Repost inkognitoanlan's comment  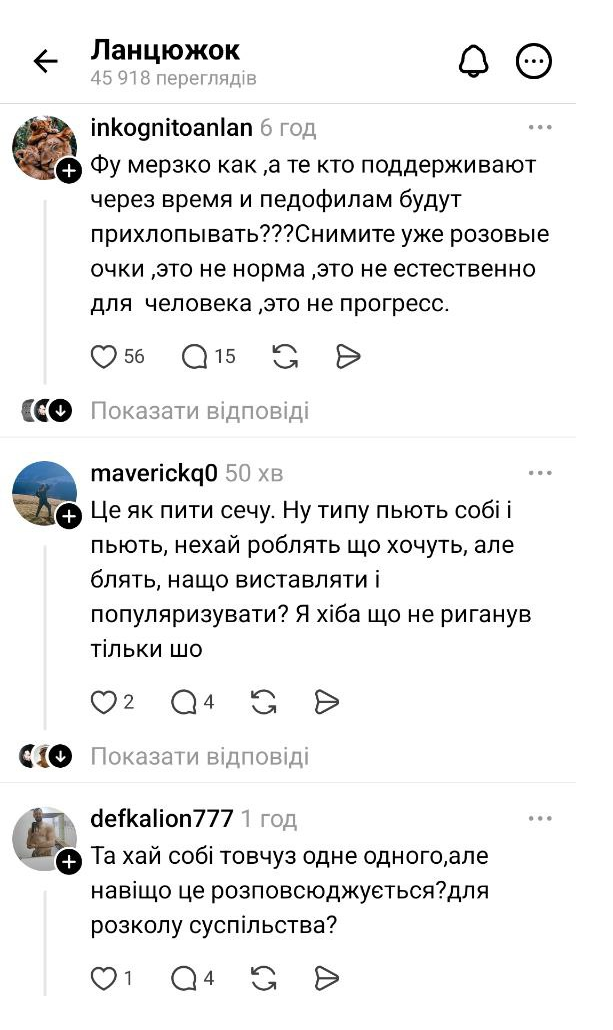pyautogui.click(x=285, y=356)
